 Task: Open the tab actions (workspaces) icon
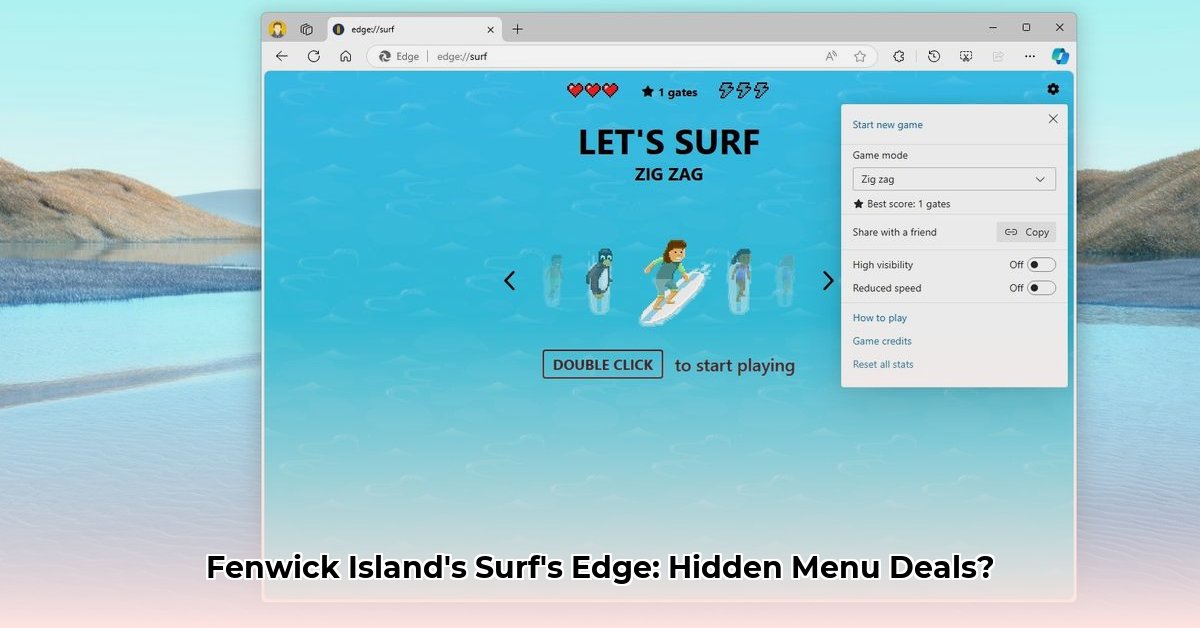click(x=307, y=29)
